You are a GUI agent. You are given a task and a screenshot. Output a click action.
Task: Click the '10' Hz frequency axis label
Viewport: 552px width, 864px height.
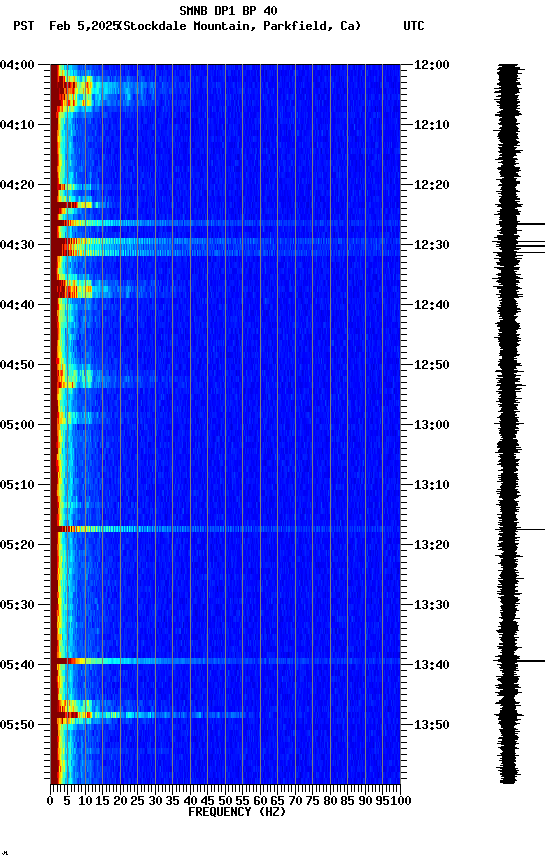[85, 801]
